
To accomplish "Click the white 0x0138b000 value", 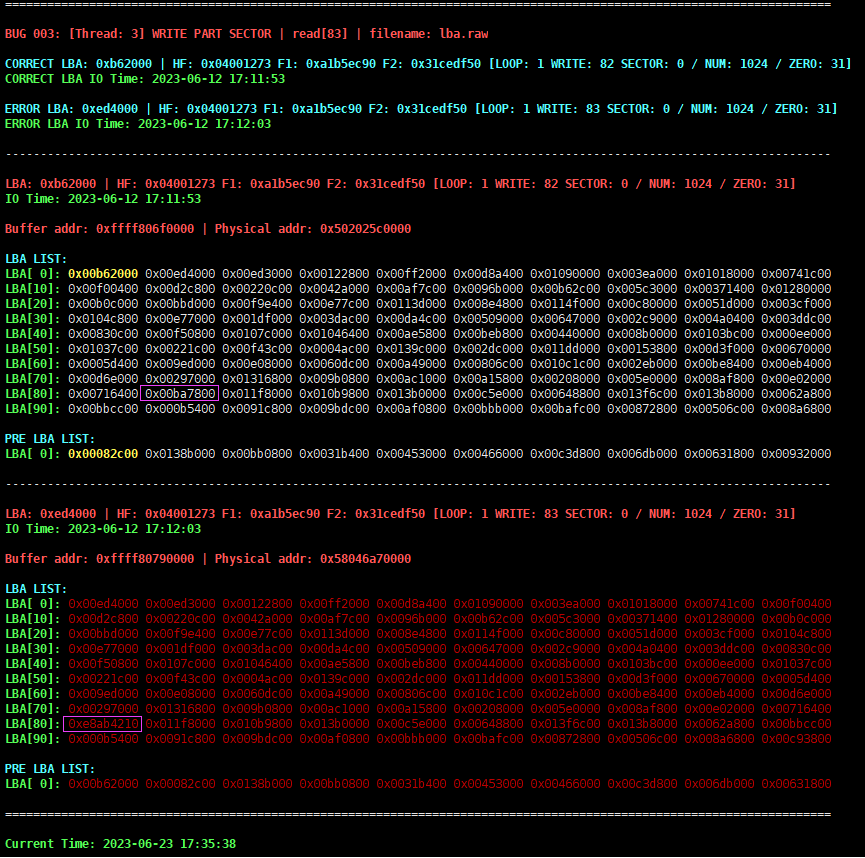I will pyautogui.click(x=180, y=454).
